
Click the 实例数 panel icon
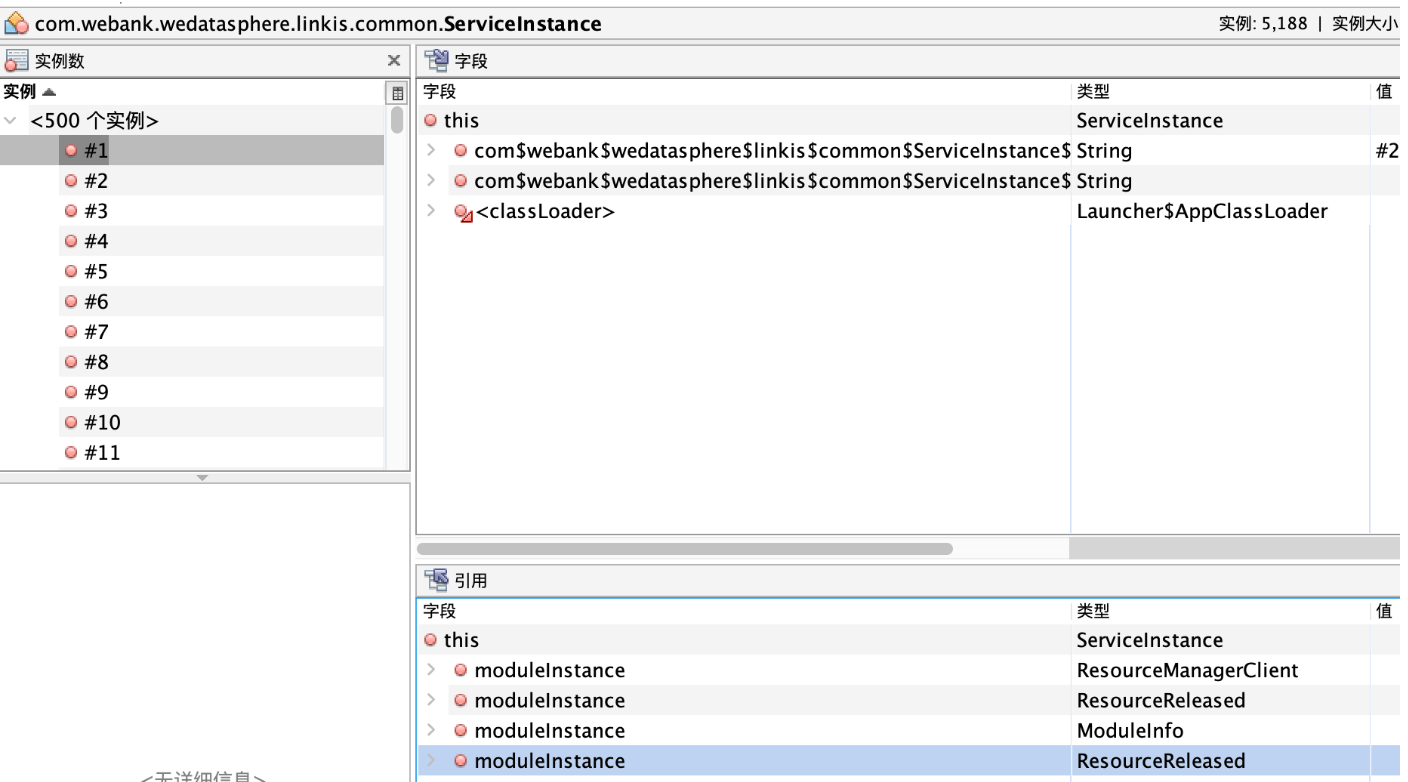16,61
